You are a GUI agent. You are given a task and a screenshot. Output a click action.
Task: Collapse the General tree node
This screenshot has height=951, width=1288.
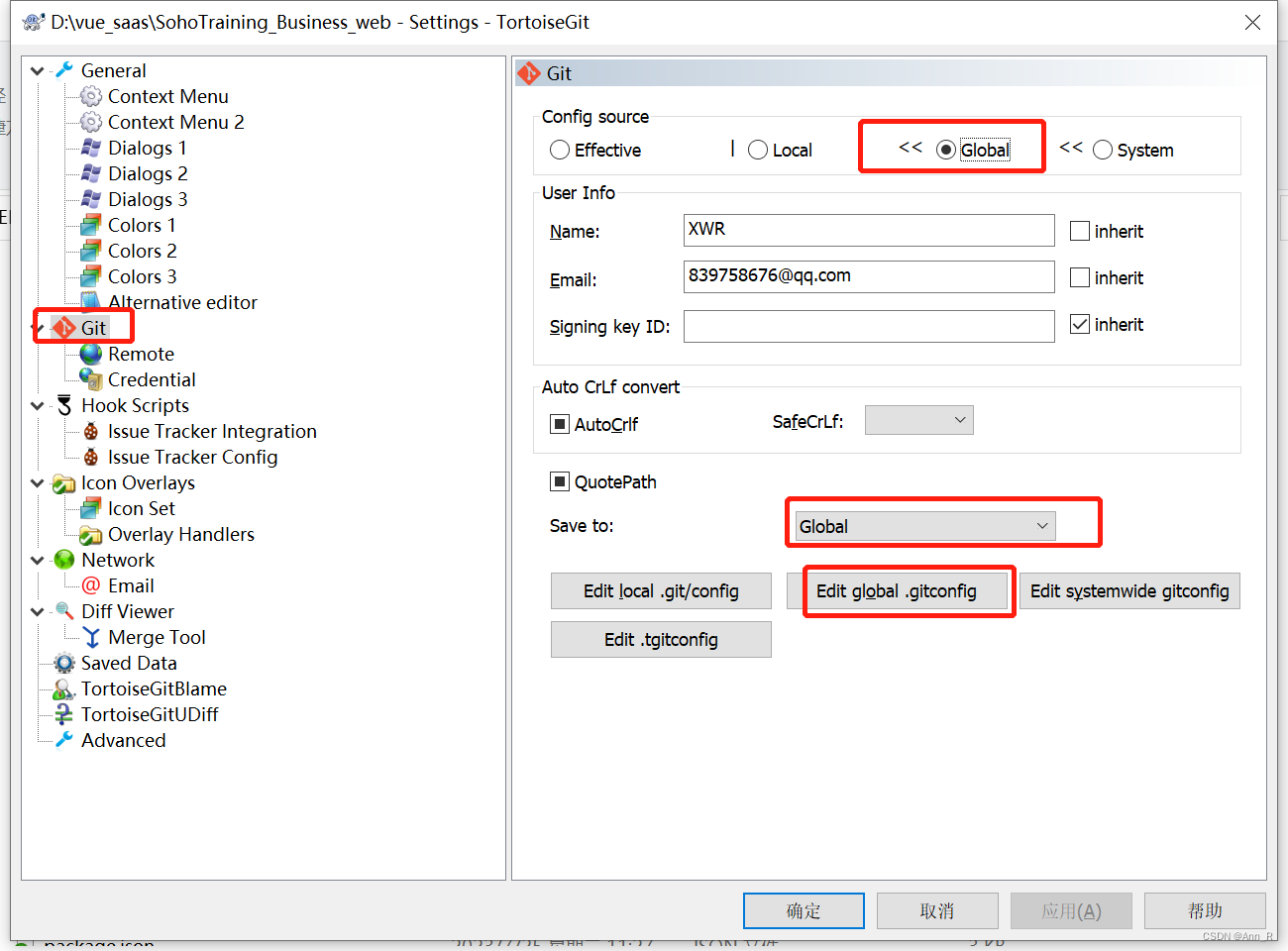point(38,70)
